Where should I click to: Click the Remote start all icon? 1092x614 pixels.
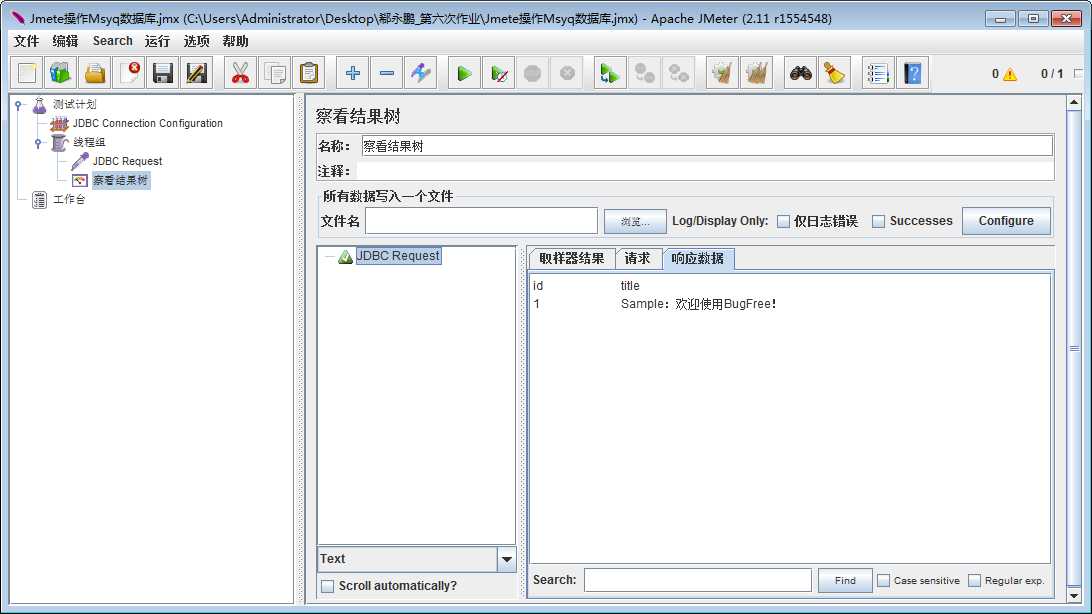pos(610,73)
